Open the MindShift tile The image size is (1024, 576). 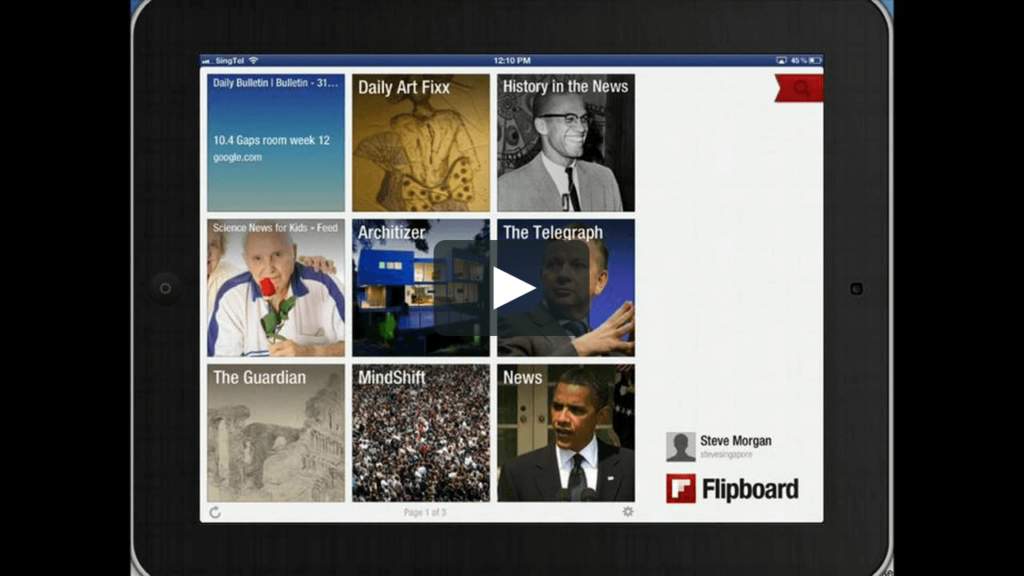pyautogui.click(x=421, y=433)
